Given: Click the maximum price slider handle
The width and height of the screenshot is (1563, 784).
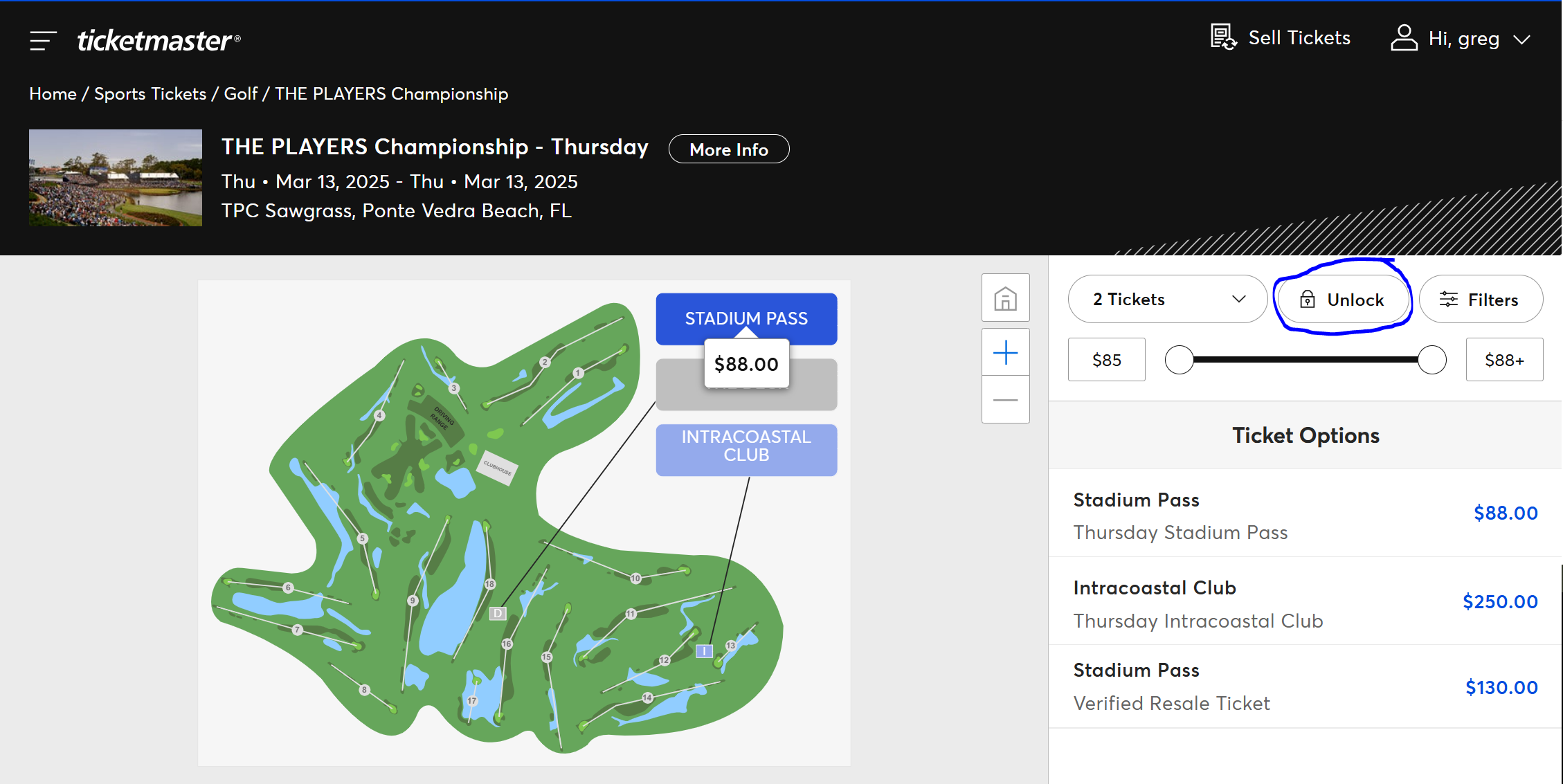Looking at the screenshot, I should pos(1431,360).
